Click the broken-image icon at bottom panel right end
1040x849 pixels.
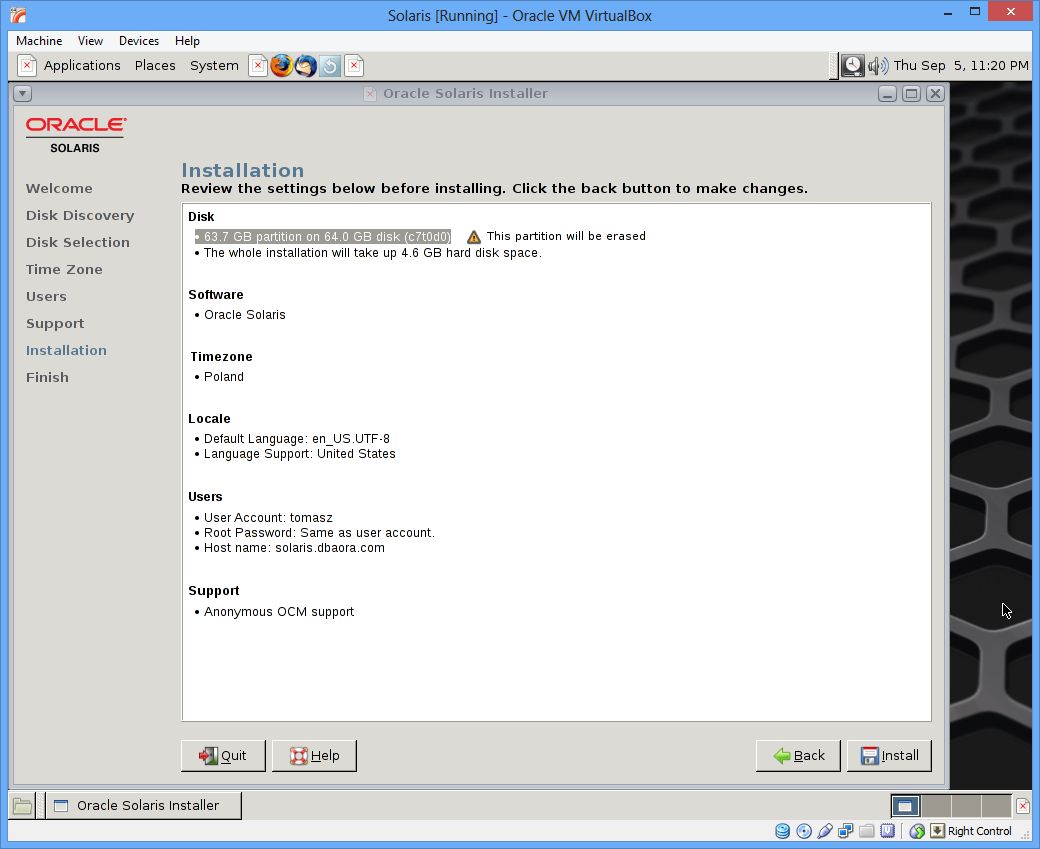coord(1023,806)
